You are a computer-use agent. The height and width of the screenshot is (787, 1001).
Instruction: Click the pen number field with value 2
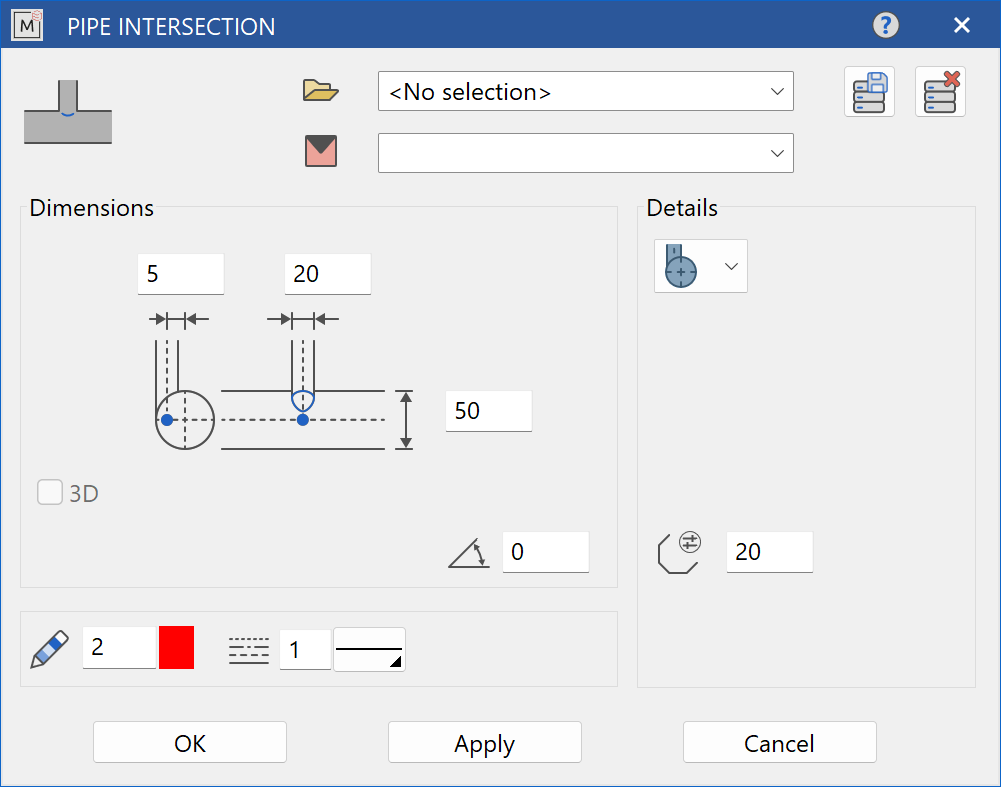[x=119, y=648]
